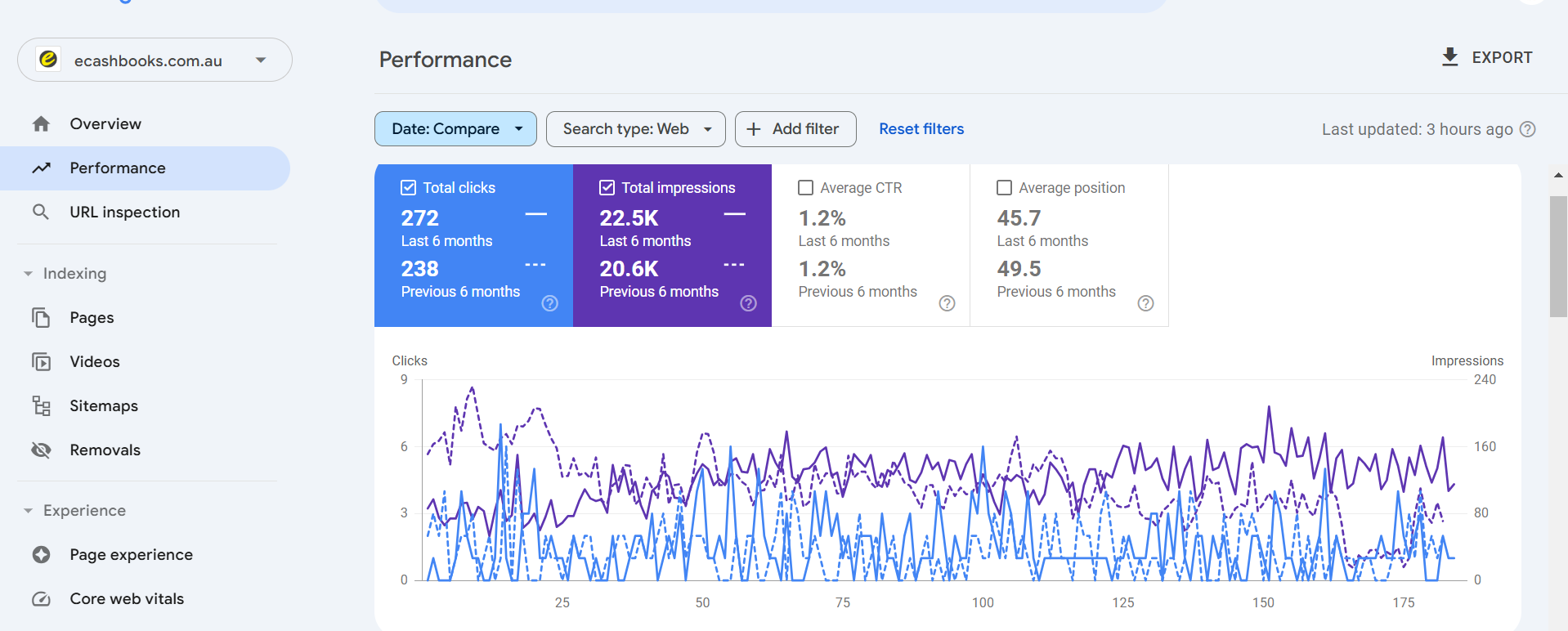1568x631 pixels.
Task: Click the Sitemaps tree icon
Action: coord(41,406)
